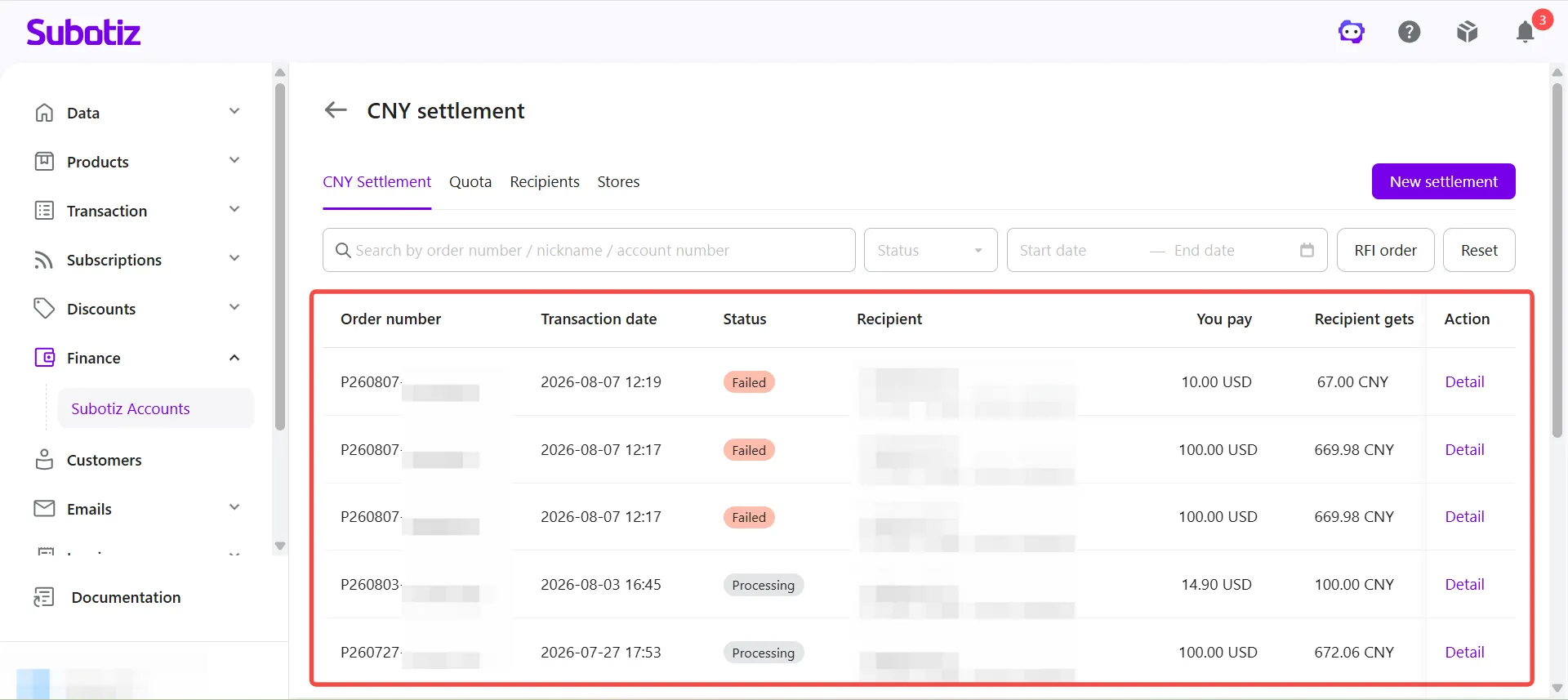
Task: Click the Customers person icon
Action: point(44,460)
